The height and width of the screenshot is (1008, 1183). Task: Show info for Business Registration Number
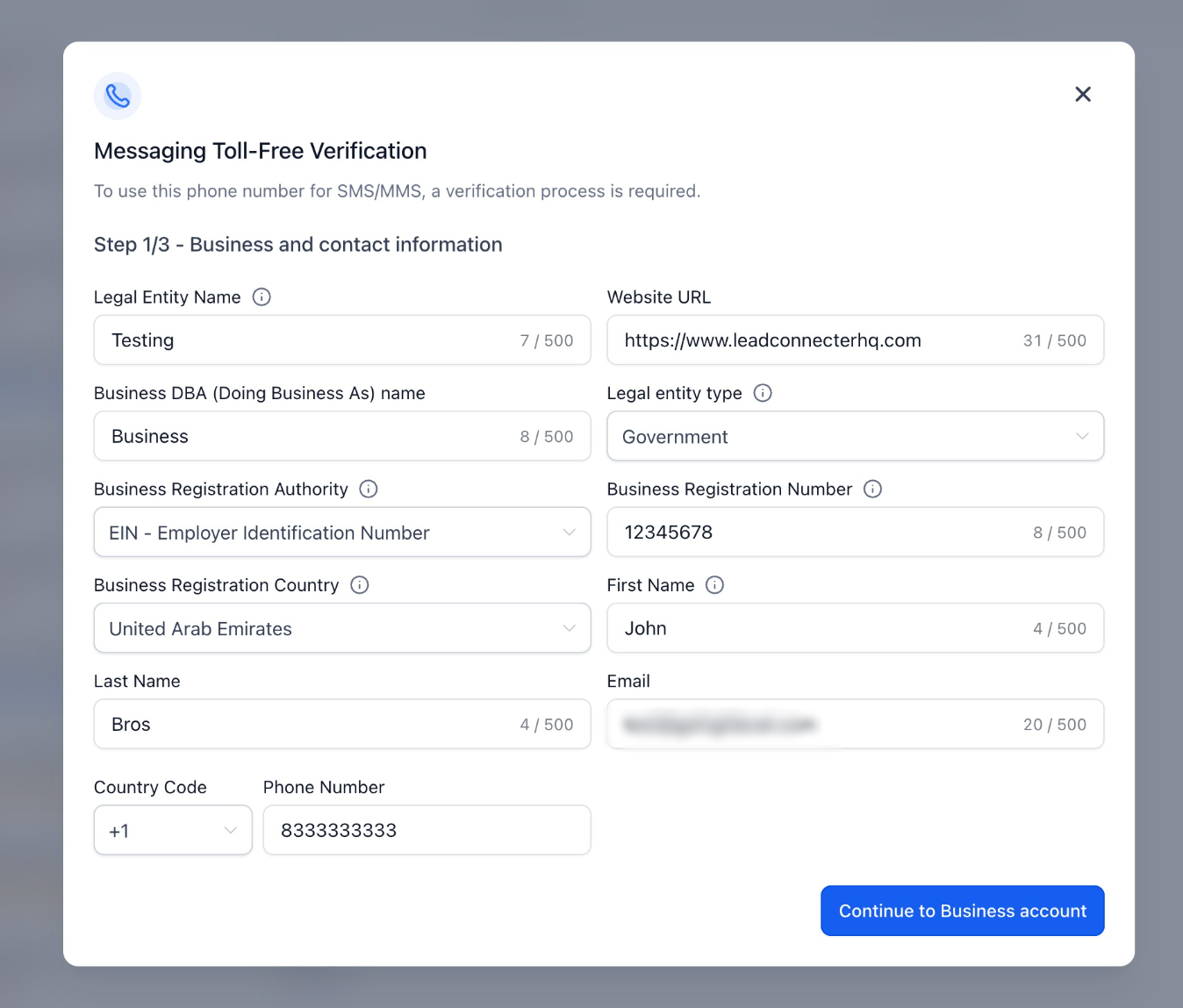[872, 490]
